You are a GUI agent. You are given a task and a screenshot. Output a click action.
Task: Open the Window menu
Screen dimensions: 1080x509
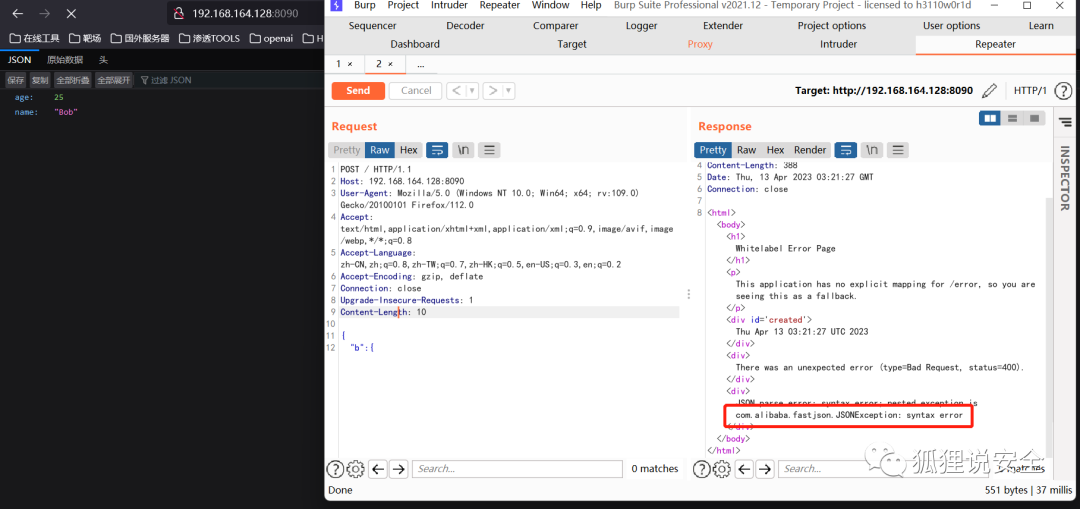click(550, 6)
